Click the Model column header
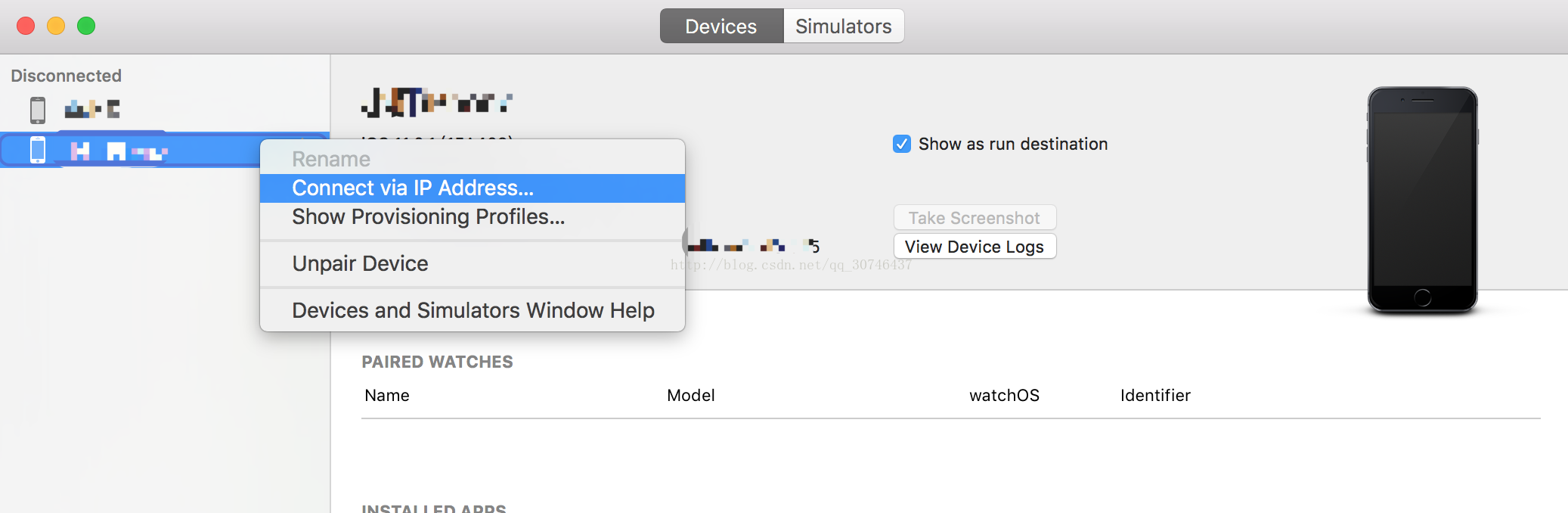The height and width of the screenshot is (513, 1568). (x=691, y=396)
